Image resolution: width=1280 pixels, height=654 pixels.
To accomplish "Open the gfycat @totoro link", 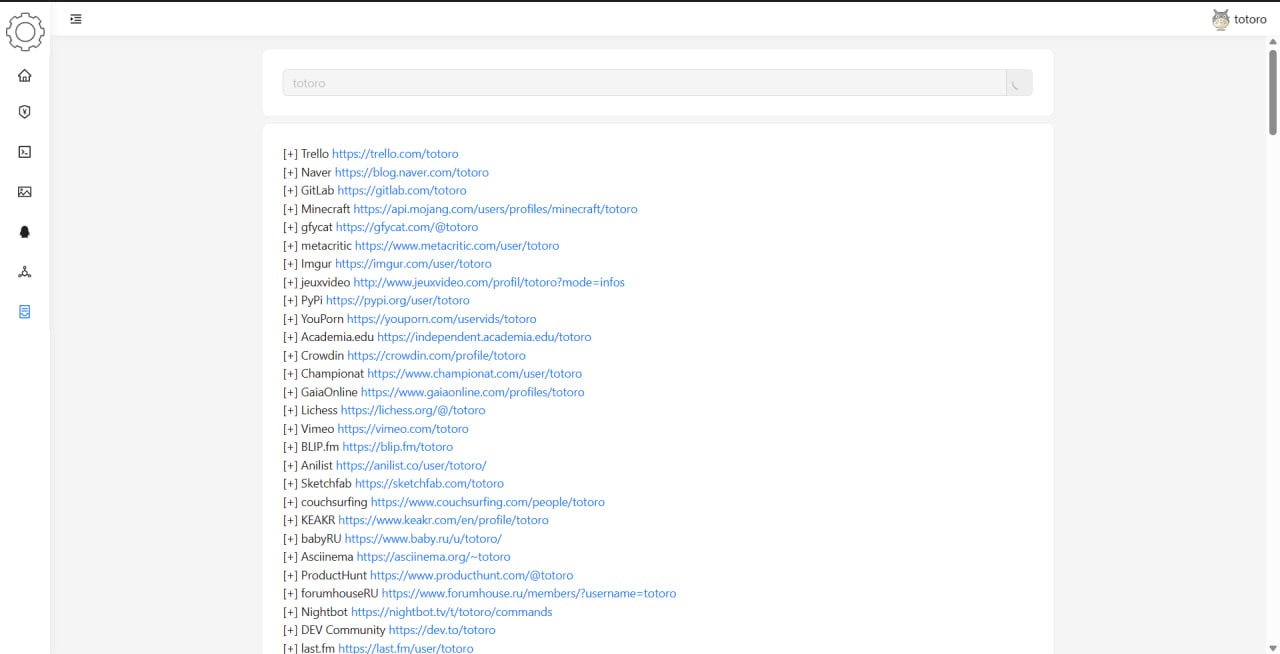I will click(407, 227).
